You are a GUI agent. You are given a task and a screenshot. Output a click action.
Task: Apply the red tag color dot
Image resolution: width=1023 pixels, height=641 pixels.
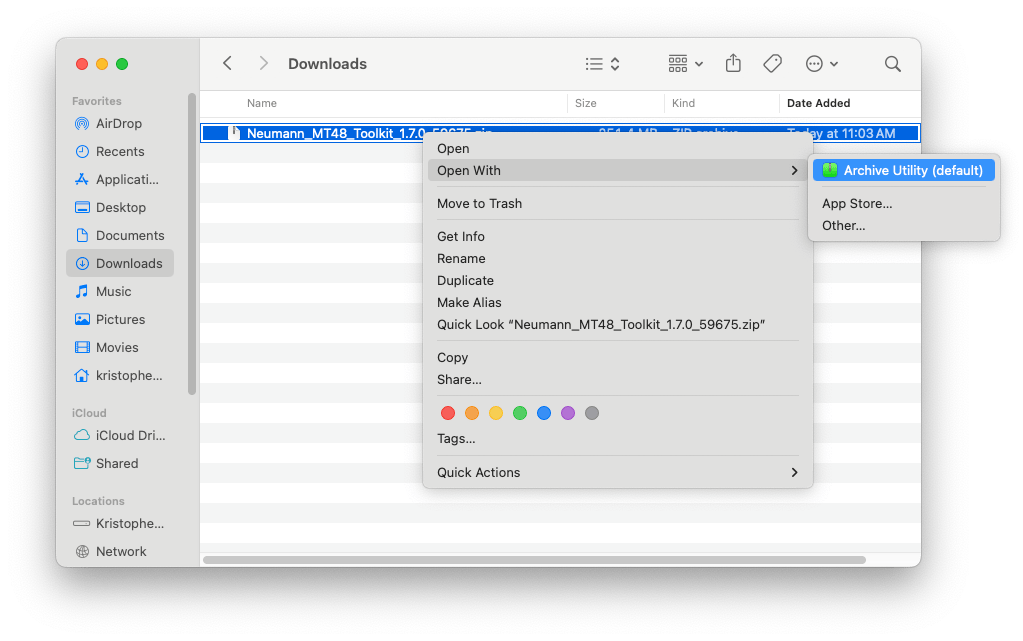point(448,413)
